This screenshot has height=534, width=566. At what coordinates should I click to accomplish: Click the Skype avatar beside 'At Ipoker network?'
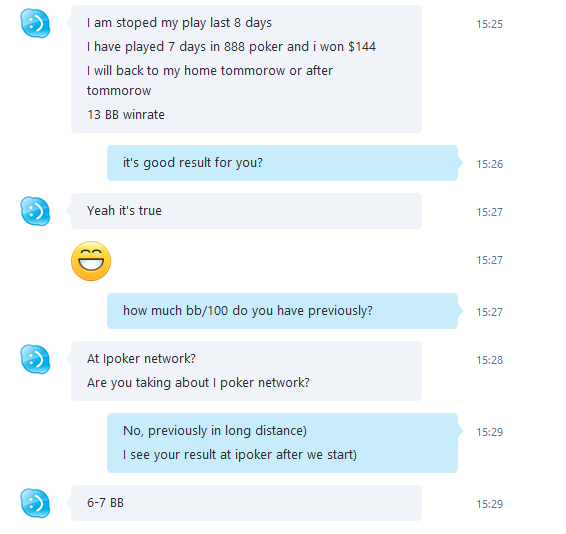click(35, 359)
